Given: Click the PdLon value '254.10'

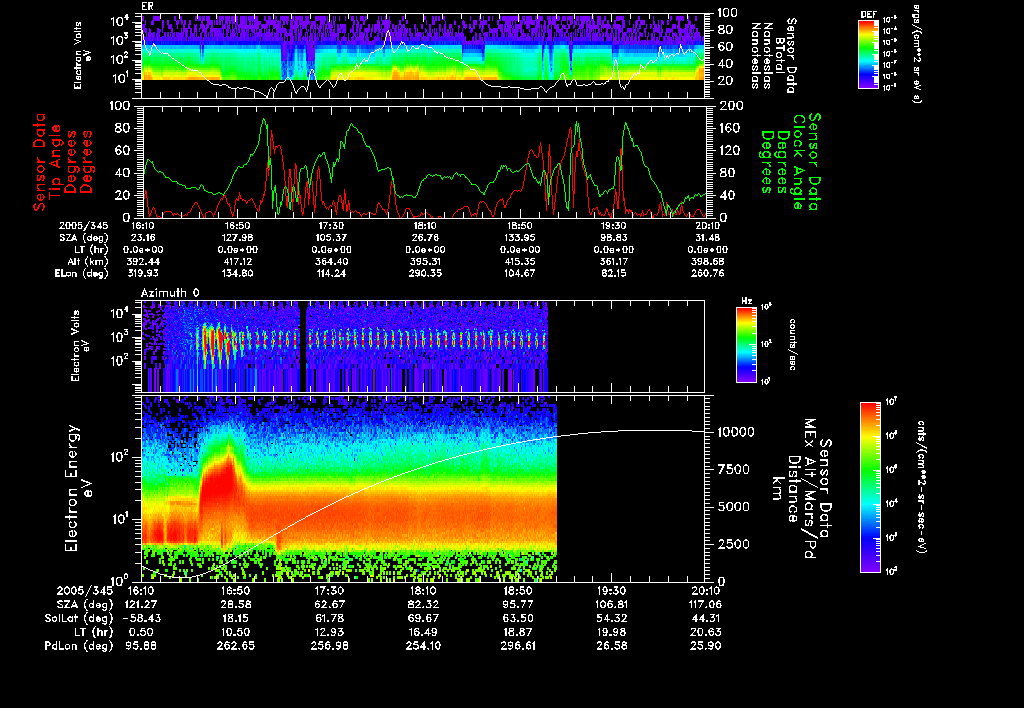Looking at the screenshot, I should tap(423, 646).
